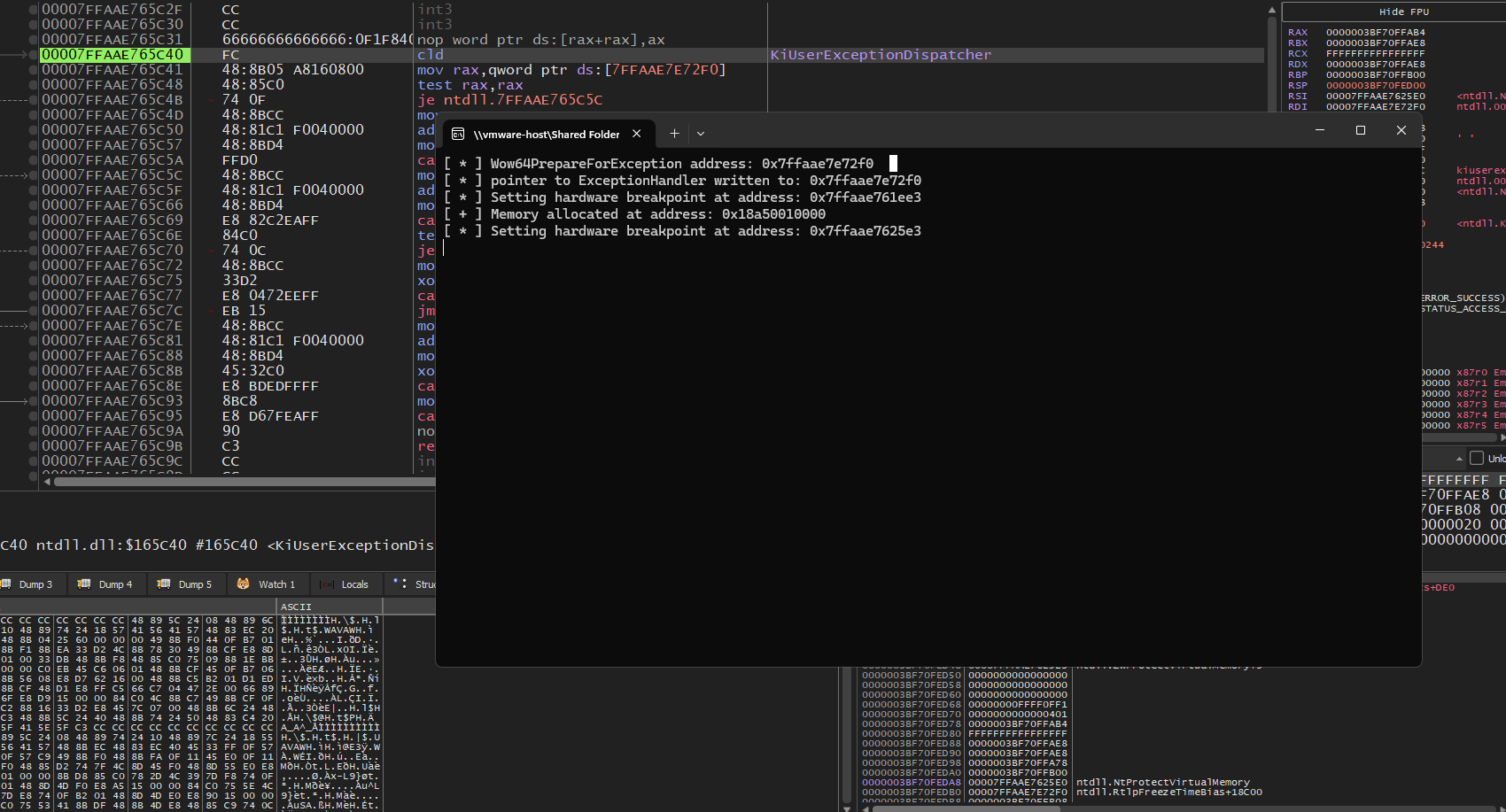Click the Locals variable icon
This screenshot has height=812, width=1506.
tap(327, 584)
